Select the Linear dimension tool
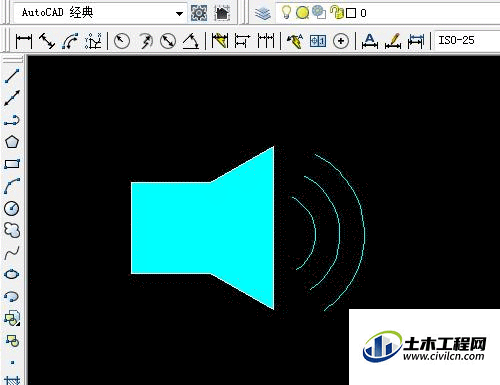500x385 pixels. coord(24,41)
